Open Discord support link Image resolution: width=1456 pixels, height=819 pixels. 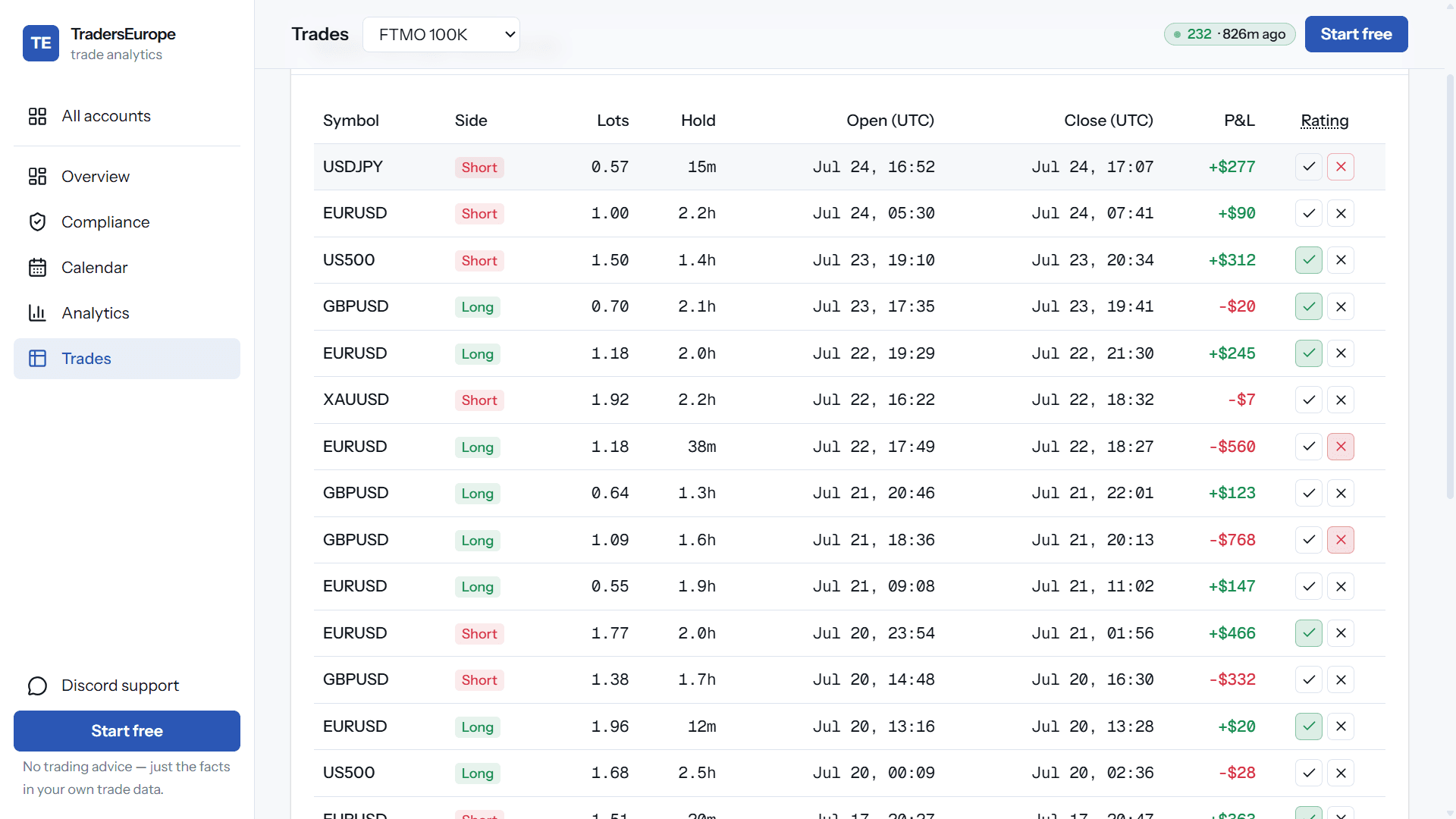pyautogui.click(x=127, y=686)
